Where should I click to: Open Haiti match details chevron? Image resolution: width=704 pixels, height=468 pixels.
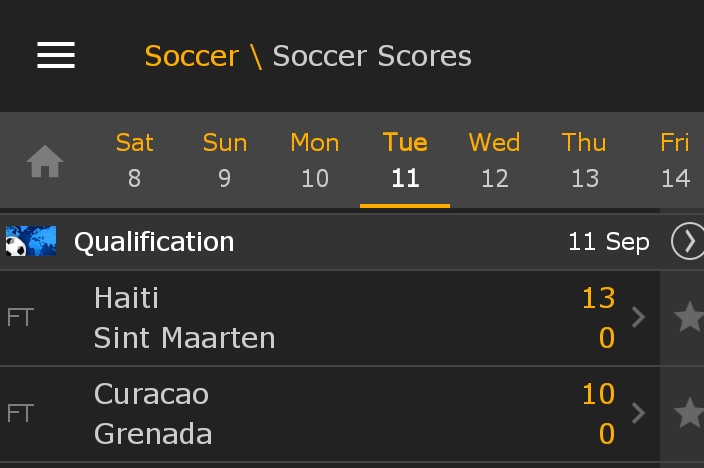coord(638,317)
